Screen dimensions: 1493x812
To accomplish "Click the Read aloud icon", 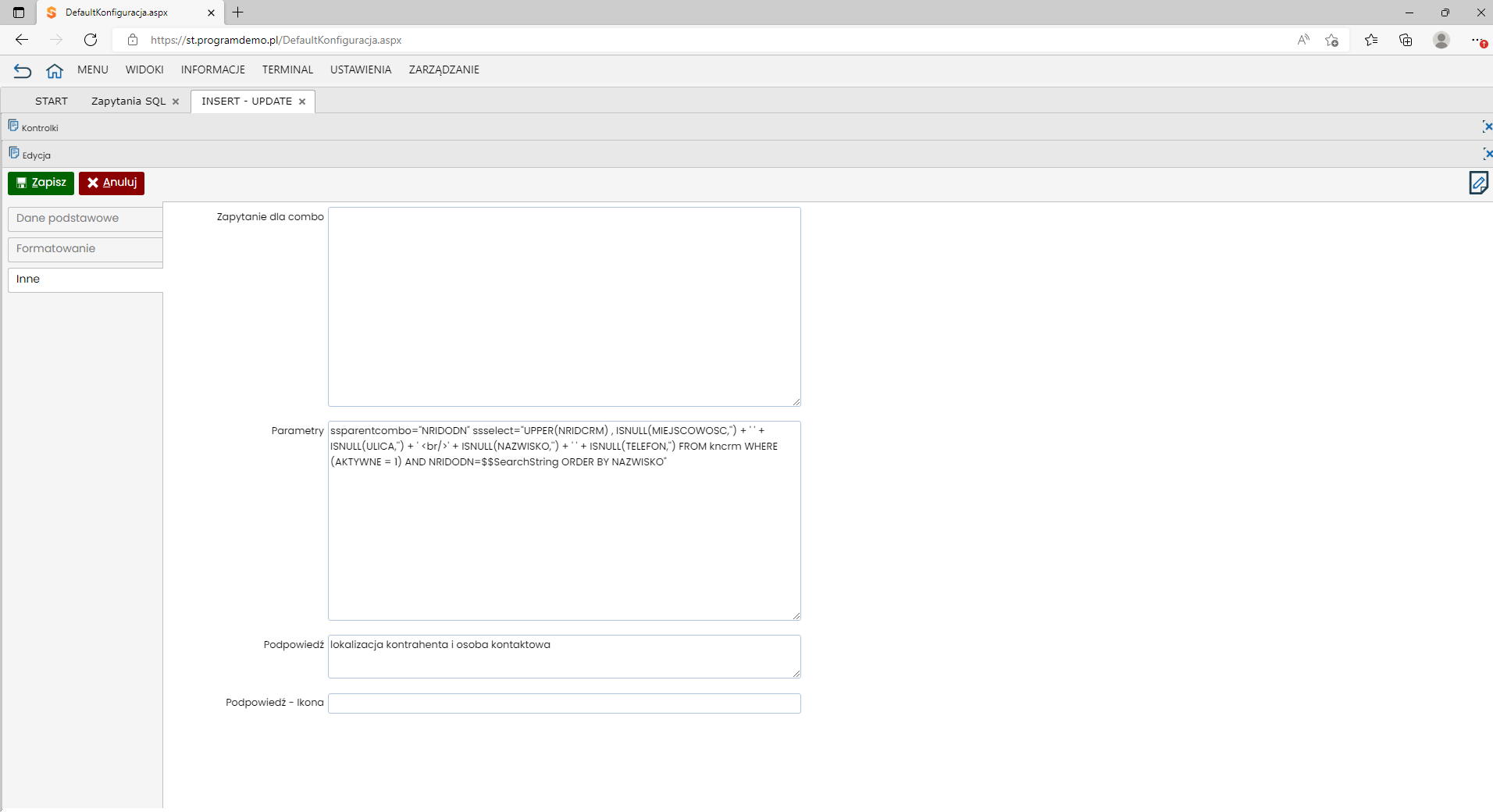I will point(1303,40).
